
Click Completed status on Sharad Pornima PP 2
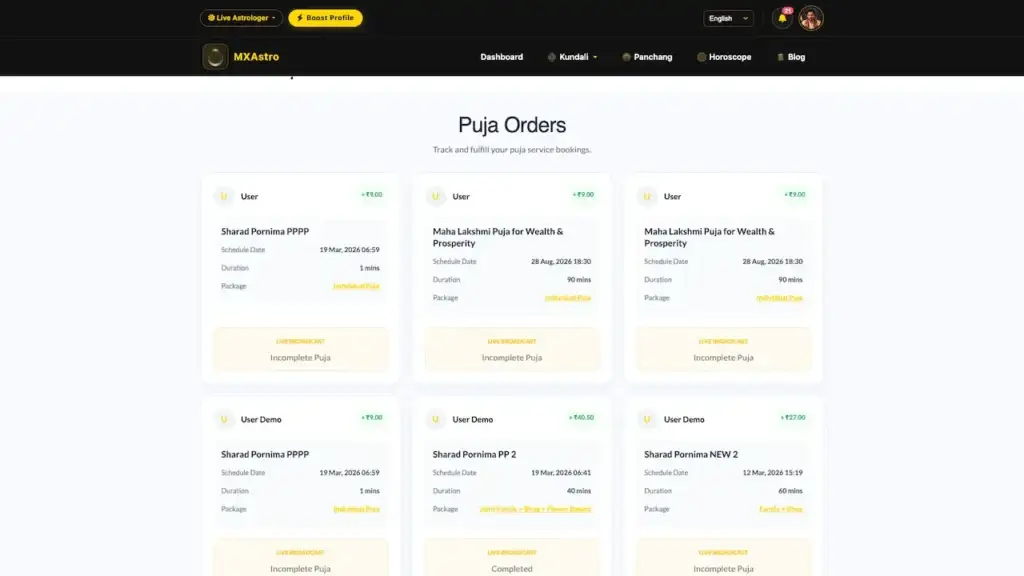511,568
